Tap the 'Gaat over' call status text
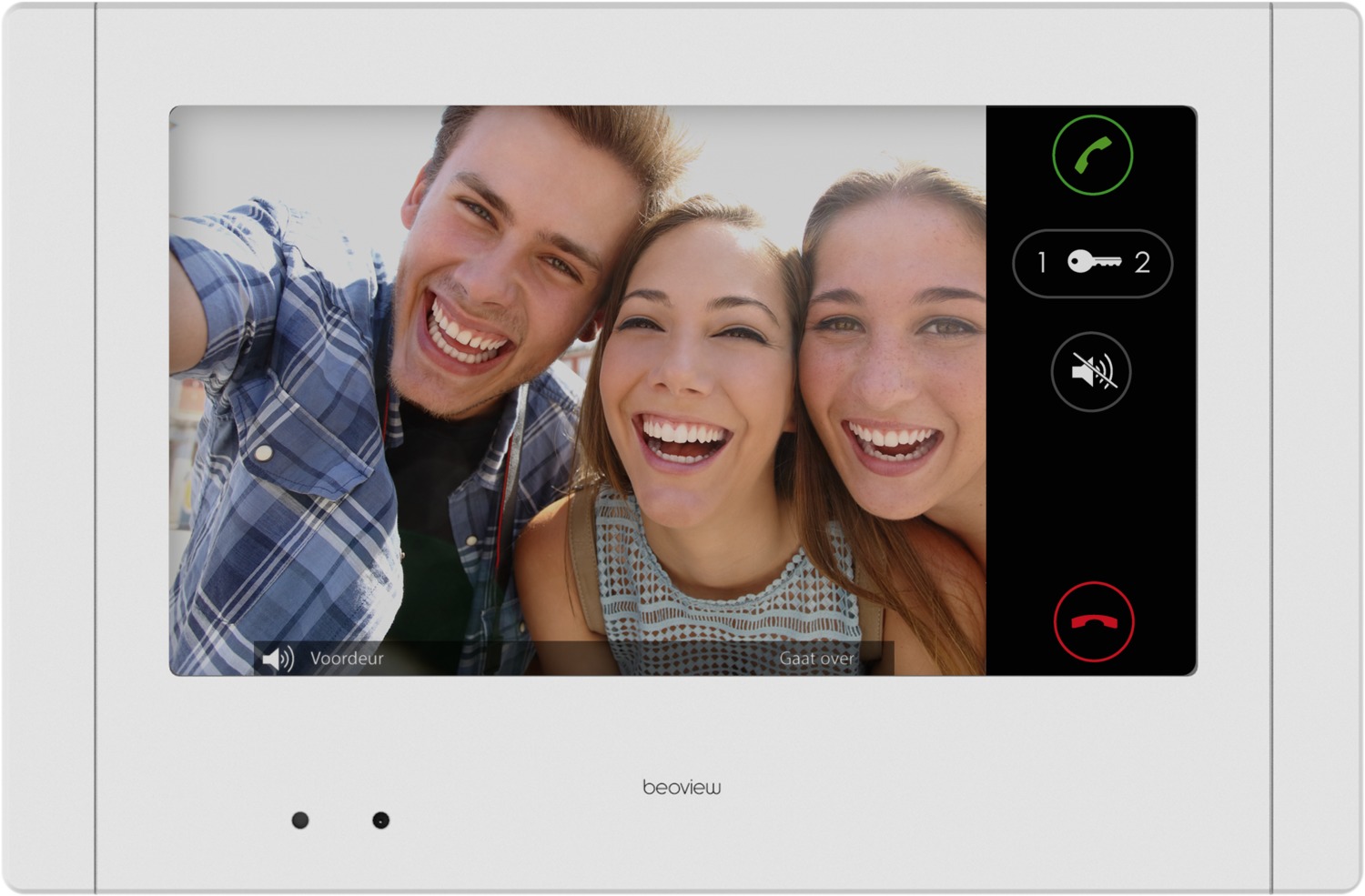This screenshot has height=896, width=1365. click(x=816, y=659)
